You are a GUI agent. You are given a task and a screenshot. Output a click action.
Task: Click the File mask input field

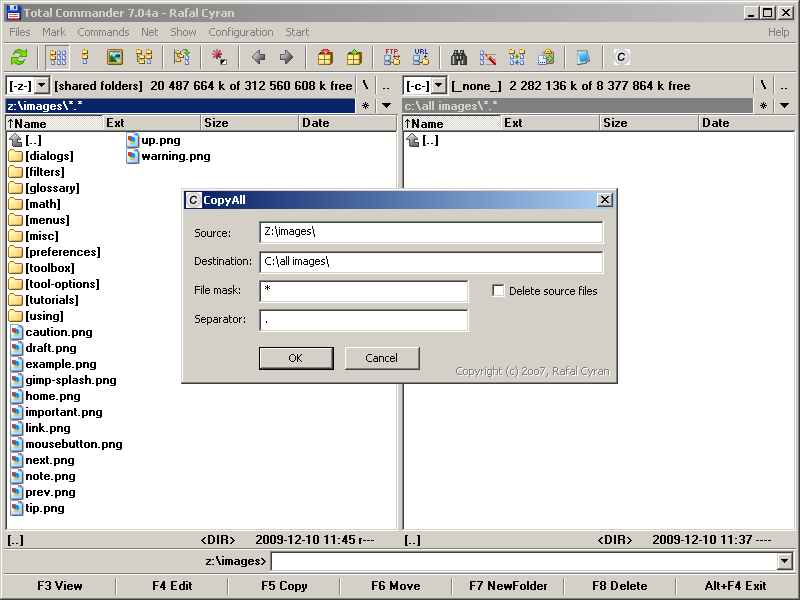pyautogui.click(x=364, y=291)
